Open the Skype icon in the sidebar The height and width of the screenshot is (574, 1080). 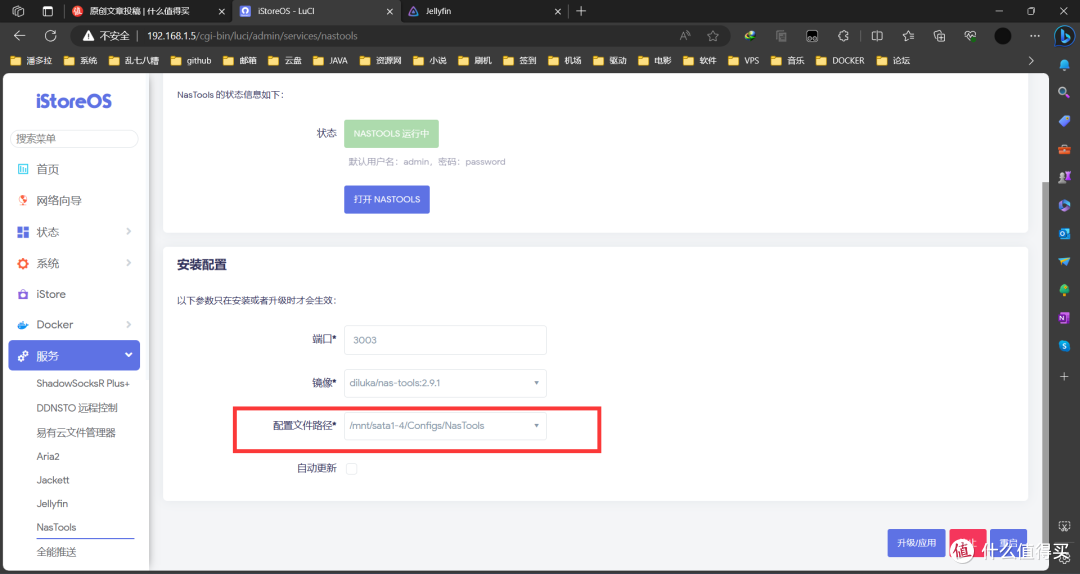[1064, 346]
